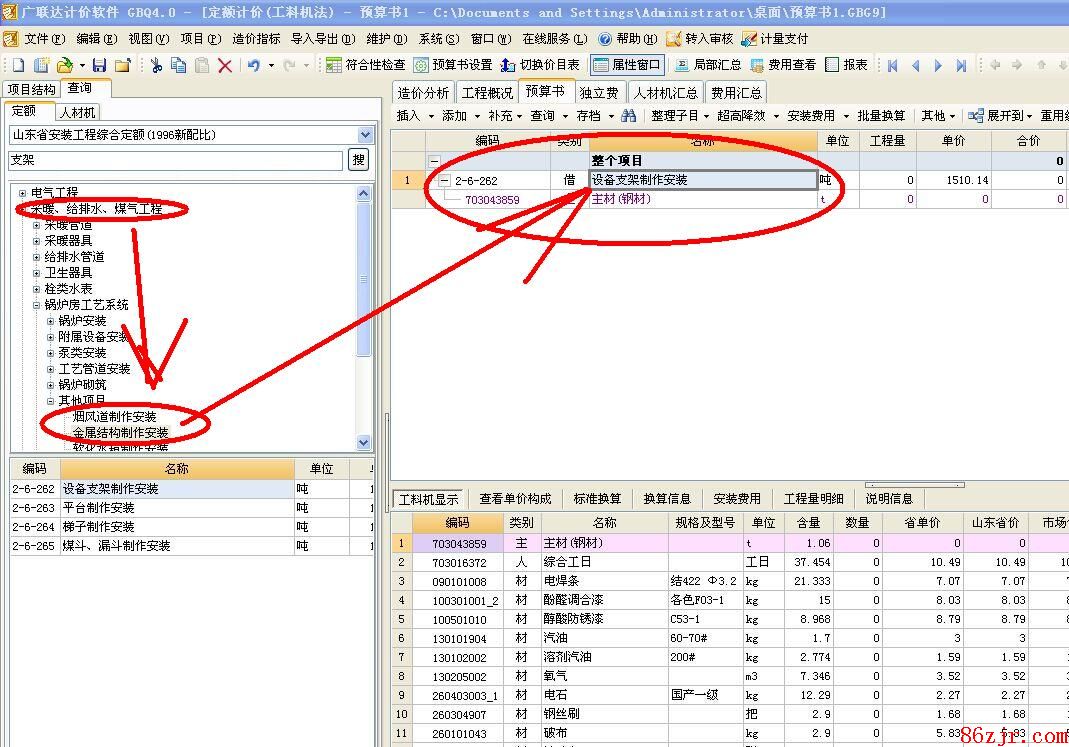Select 金属结构制作安装 in the tree

pos(120,433)
